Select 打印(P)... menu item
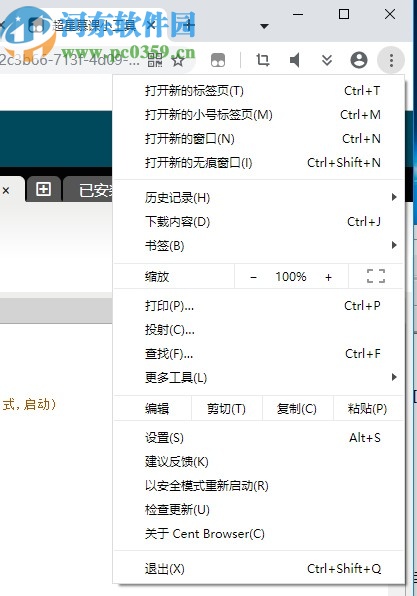This screenshot has height=596, width=417. (x=258, y=306)
